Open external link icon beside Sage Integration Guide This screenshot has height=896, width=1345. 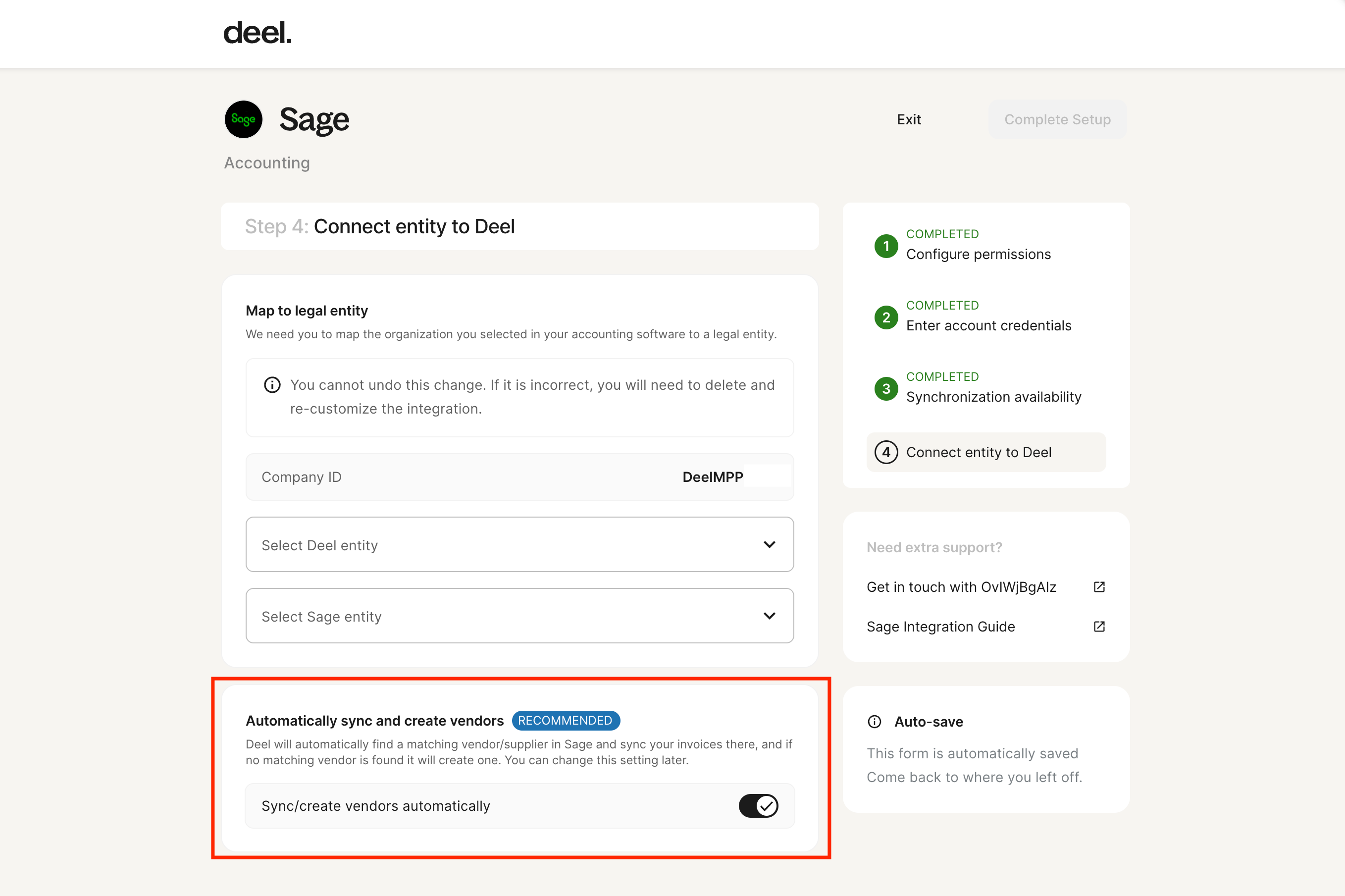1099,627
